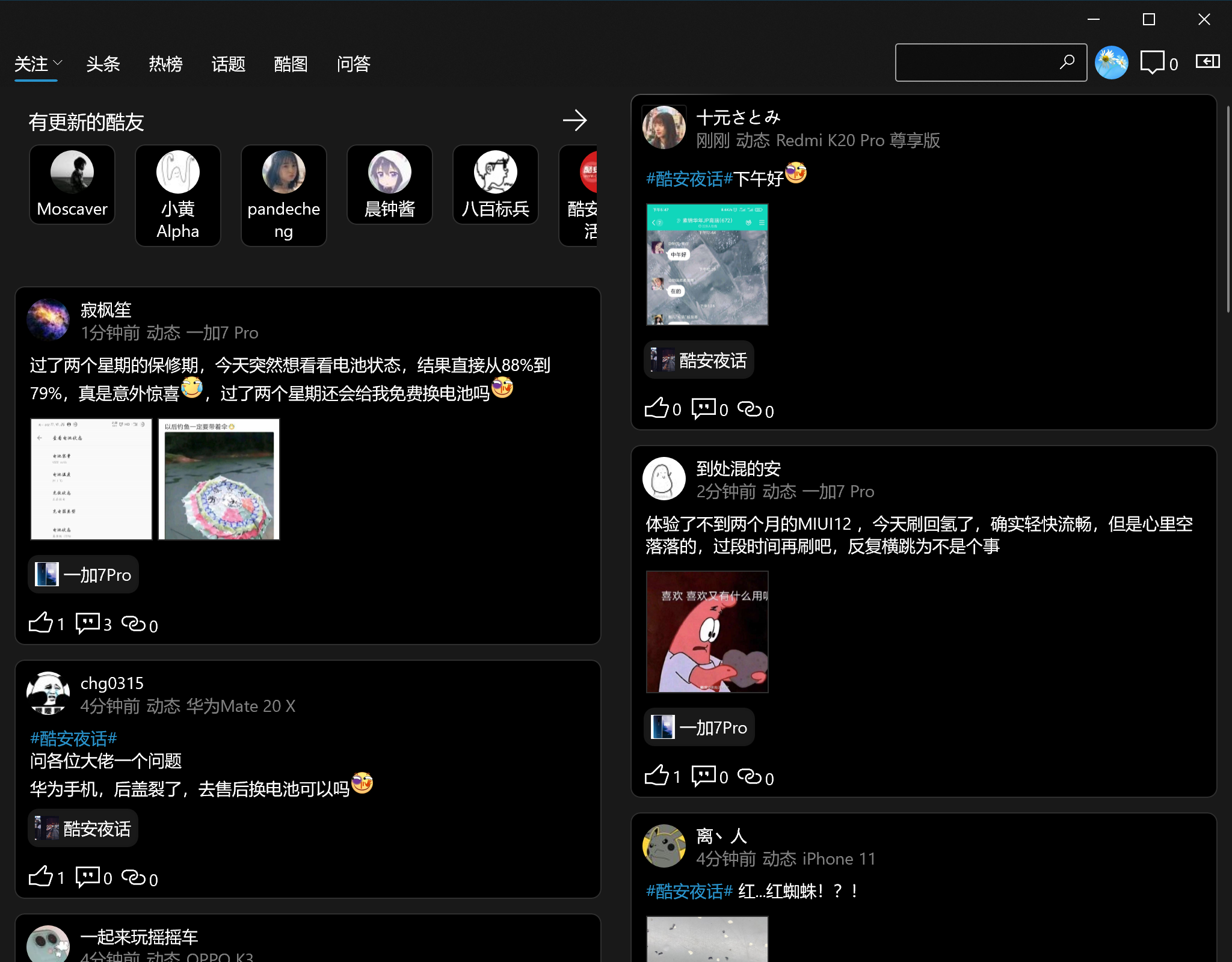Open the Patrick Star image thumbnail
The height and width of the screenshot is (962, 1232).
pos(707,632)
